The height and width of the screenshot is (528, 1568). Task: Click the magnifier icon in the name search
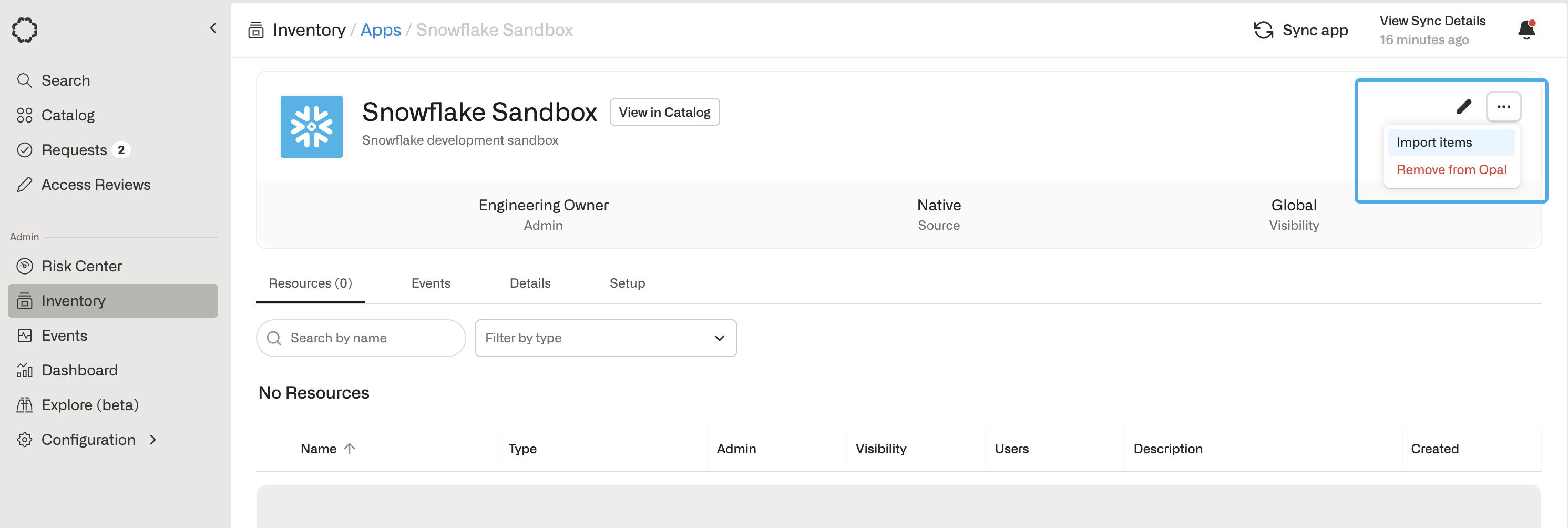click(274, 338)
